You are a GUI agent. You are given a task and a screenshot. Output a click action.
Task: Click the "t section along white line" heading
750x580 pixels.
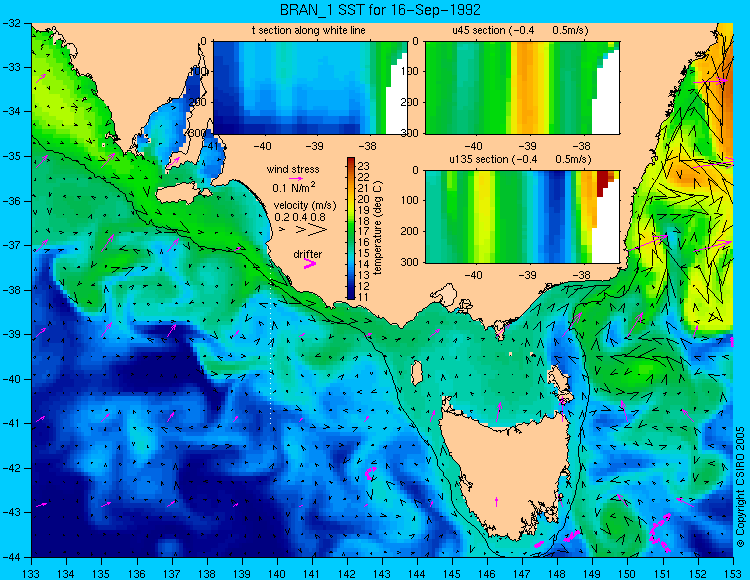(309, 30)
